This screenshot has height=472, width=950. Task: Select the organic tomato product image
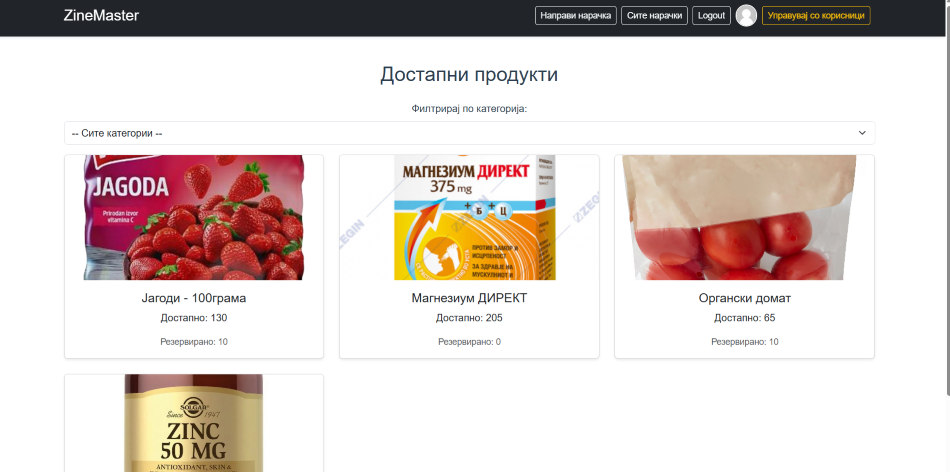click(x=744, y=217)
